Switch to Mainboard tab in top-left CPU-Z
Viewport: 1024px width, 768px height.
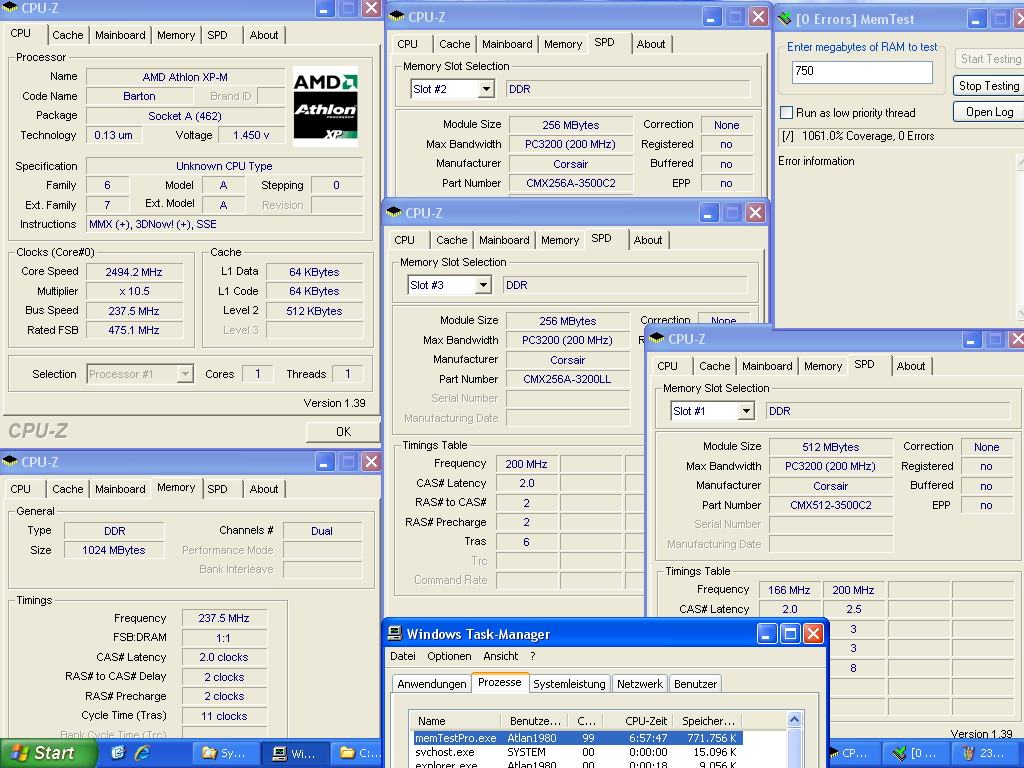120,35
